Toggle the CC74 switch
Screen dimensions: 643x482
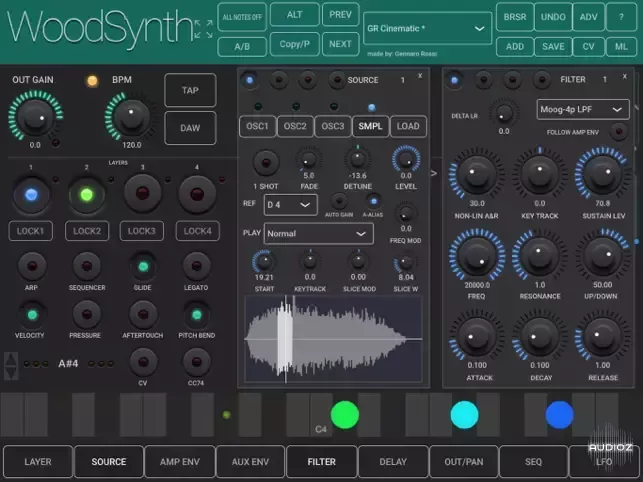(196, 362)
